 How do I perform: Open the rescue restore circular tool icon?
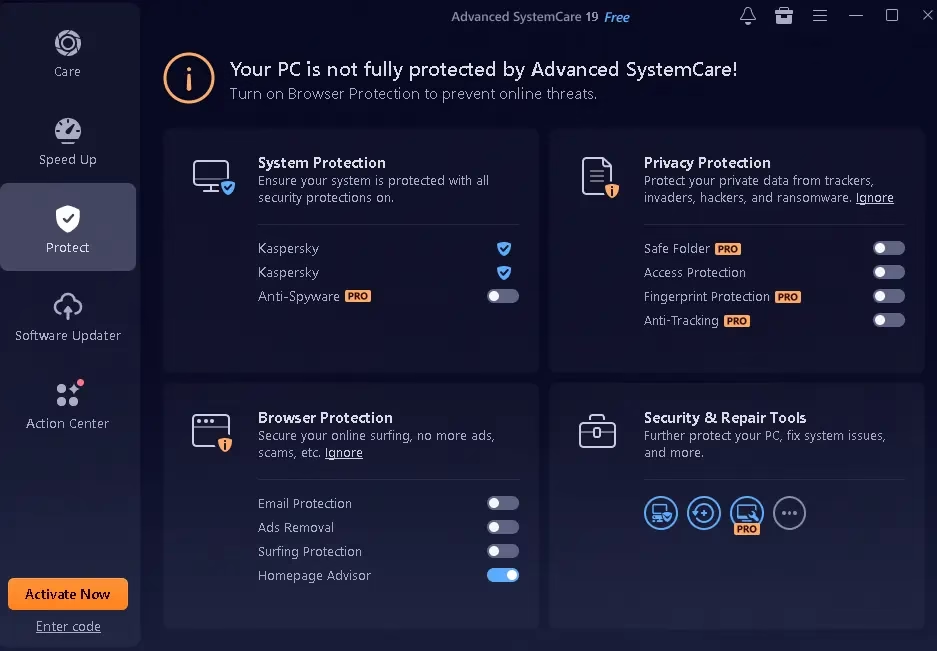[703, 513]
